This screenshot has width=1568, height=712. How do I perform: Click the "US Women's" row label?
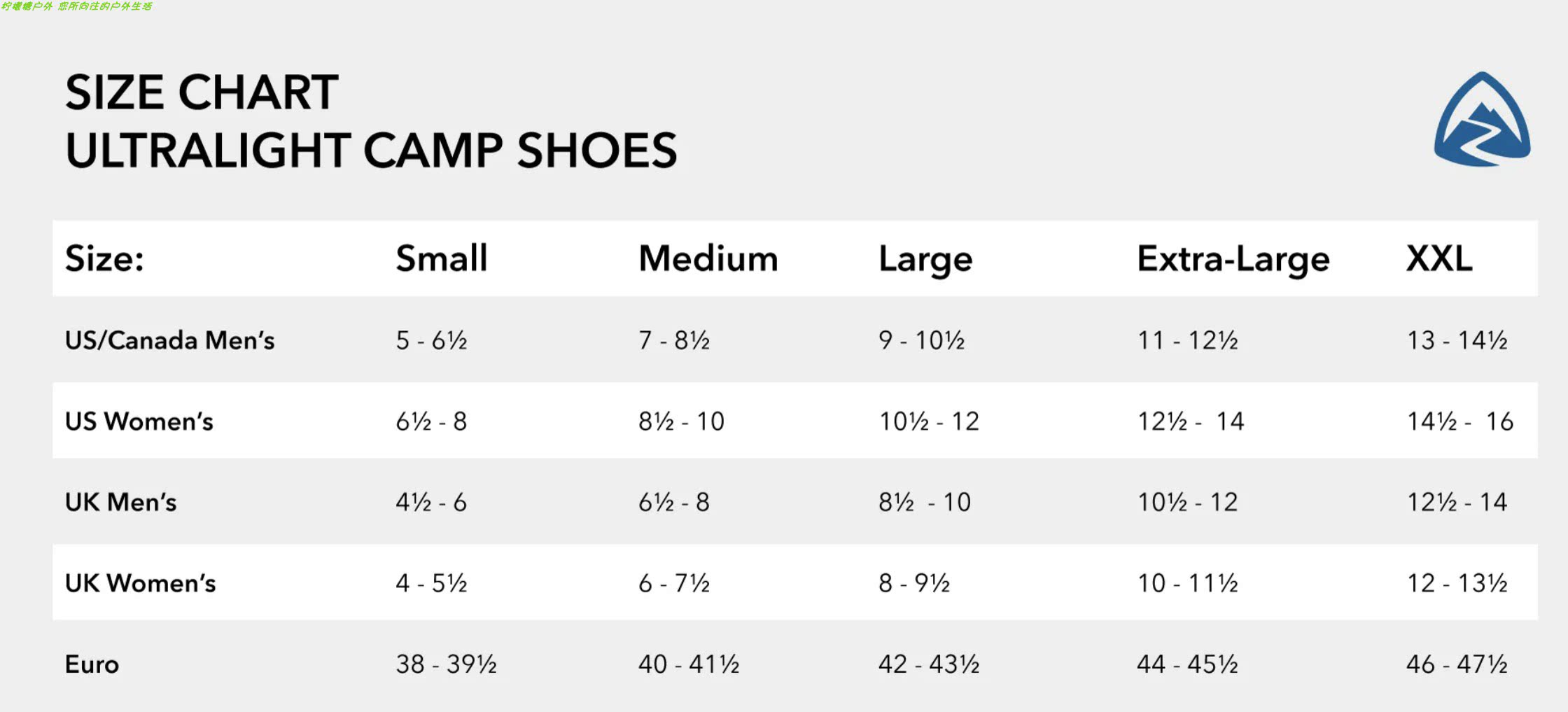tap(139, 421)
